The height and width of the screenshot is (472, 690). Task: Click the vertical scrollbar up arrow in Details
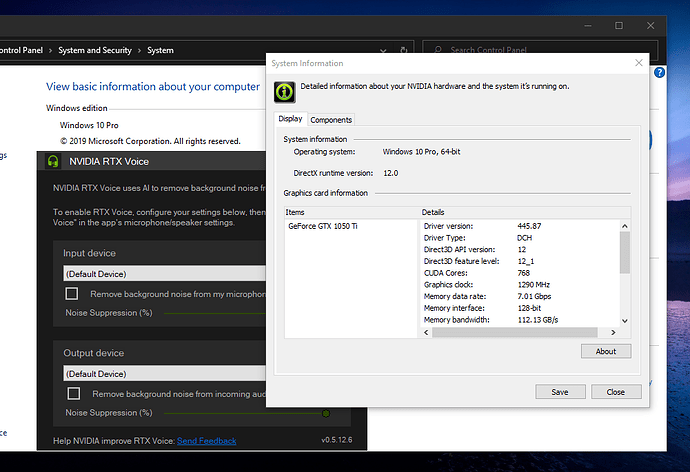(x=625, y=226)
